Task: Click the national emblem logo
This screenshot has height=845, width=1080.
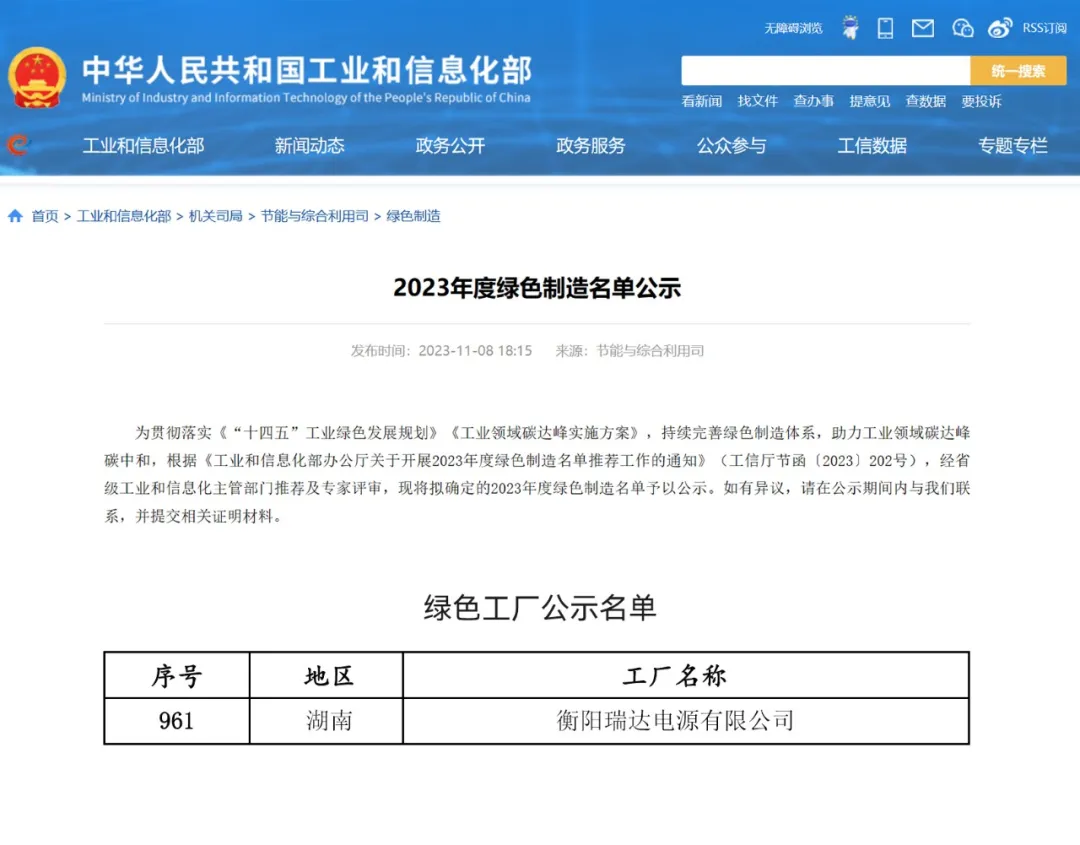Action: click(x=37, y=78)
